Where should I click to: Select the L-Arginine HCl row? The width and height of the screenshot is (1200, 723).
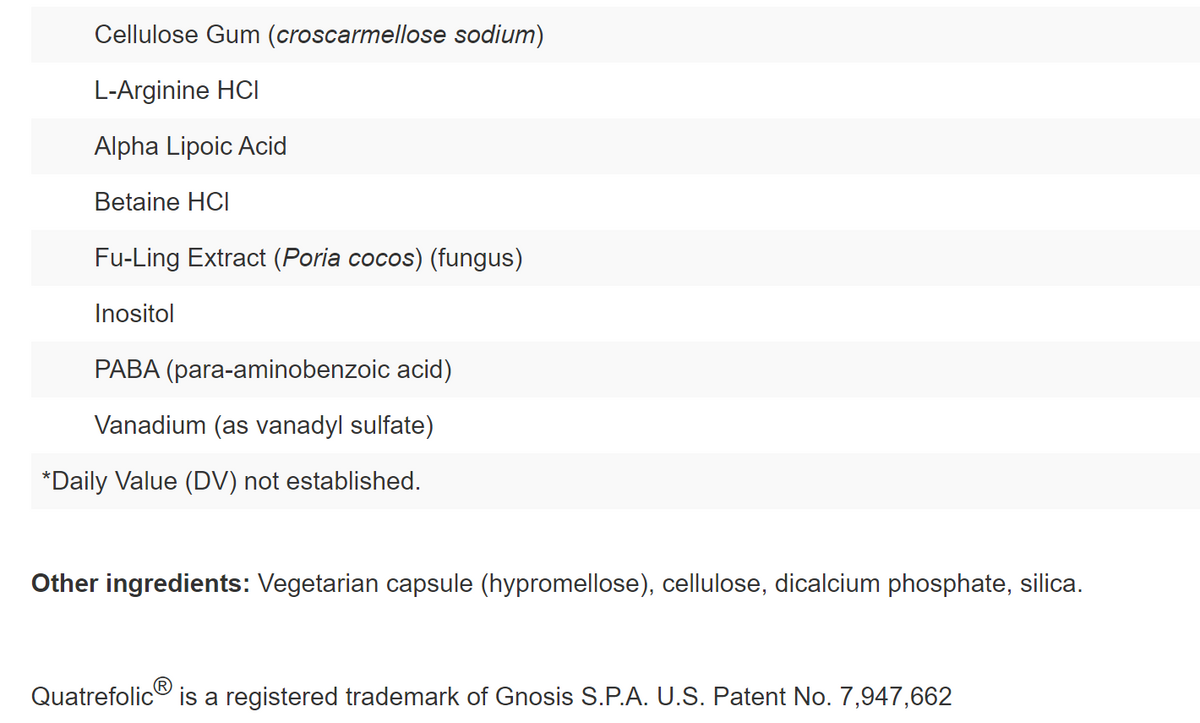pos(177,91)
